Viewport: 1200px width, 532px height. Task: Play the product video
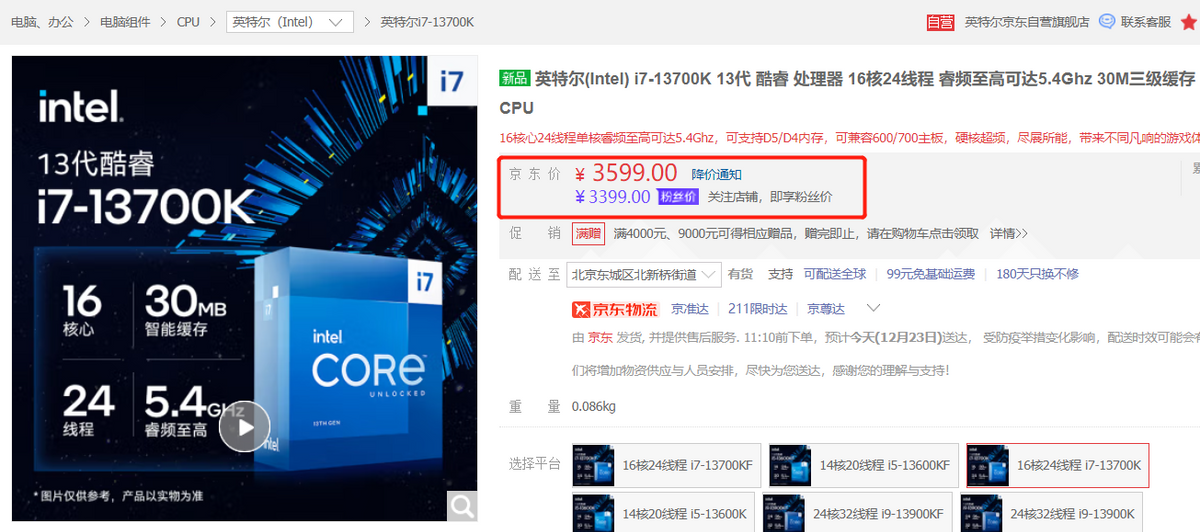coord(245,427)
